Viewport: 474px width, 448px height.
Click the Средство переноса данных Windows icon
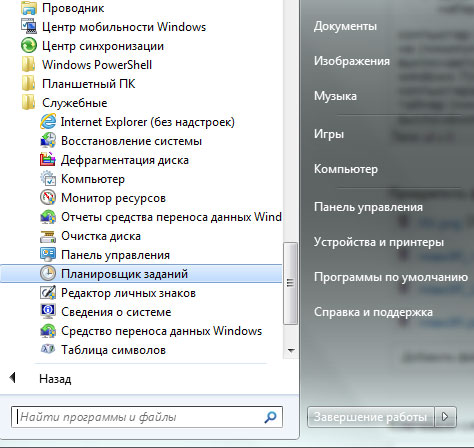point(48,331)
